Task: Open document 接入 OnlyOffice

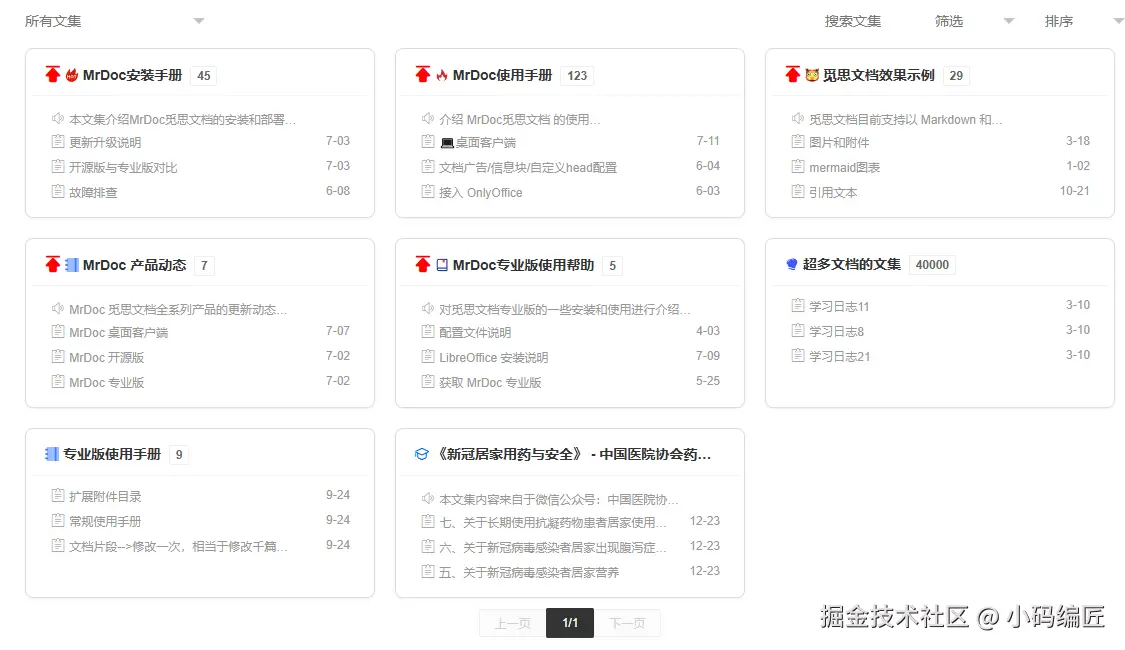Action: (x=481, y=192)
